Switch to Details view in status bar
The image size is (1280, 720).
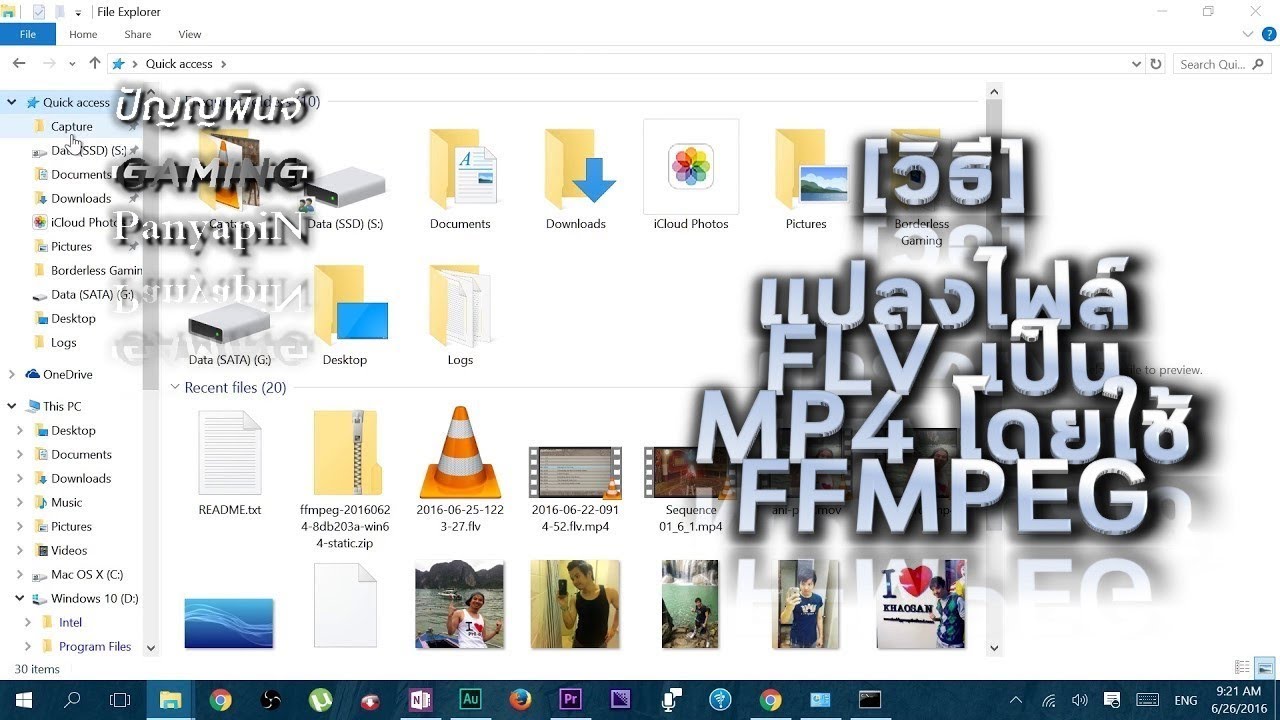(1243, 668)
